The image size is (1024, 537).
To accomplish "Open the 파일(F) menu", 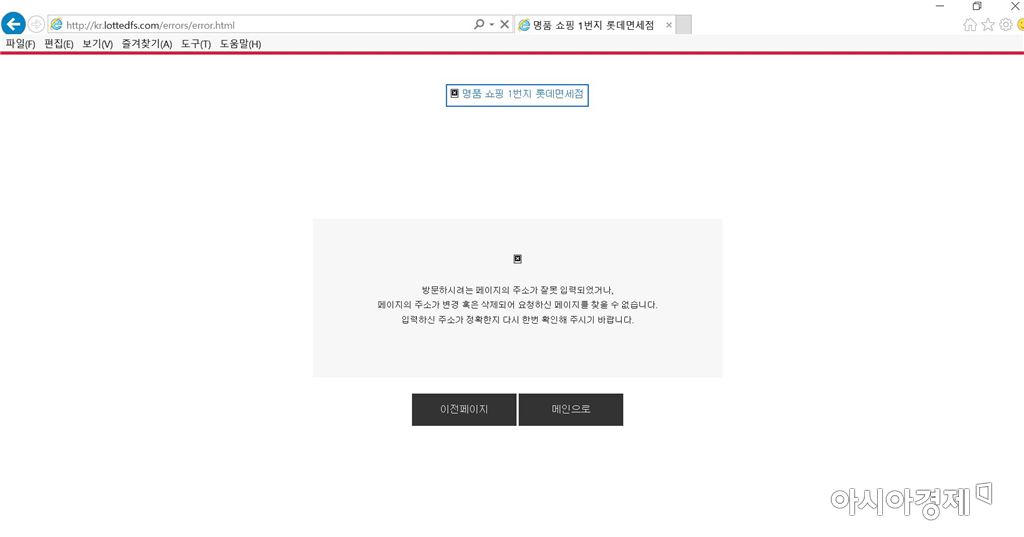I will click(20, 44).
